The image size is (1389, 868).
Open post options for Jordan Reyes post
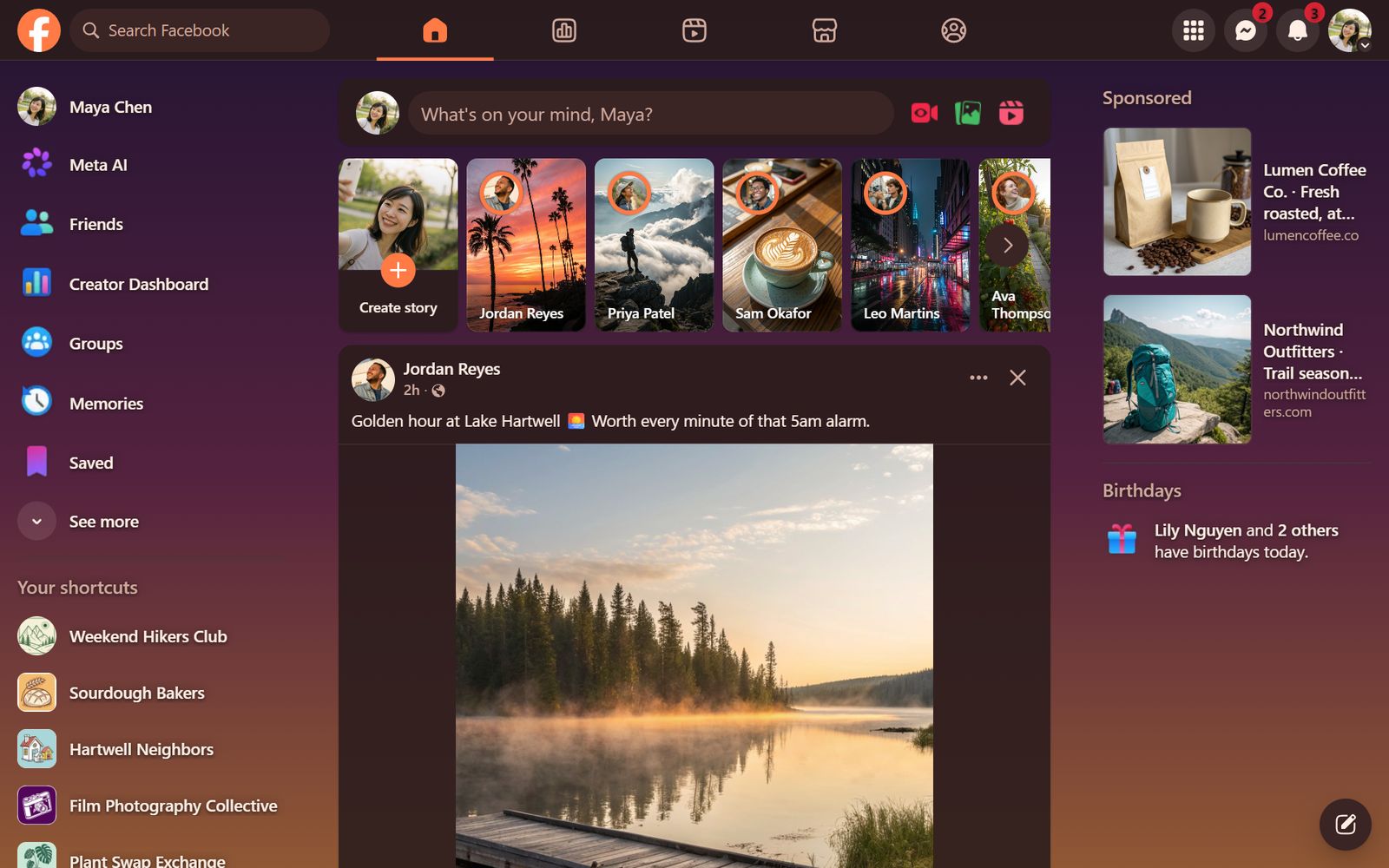978,378
